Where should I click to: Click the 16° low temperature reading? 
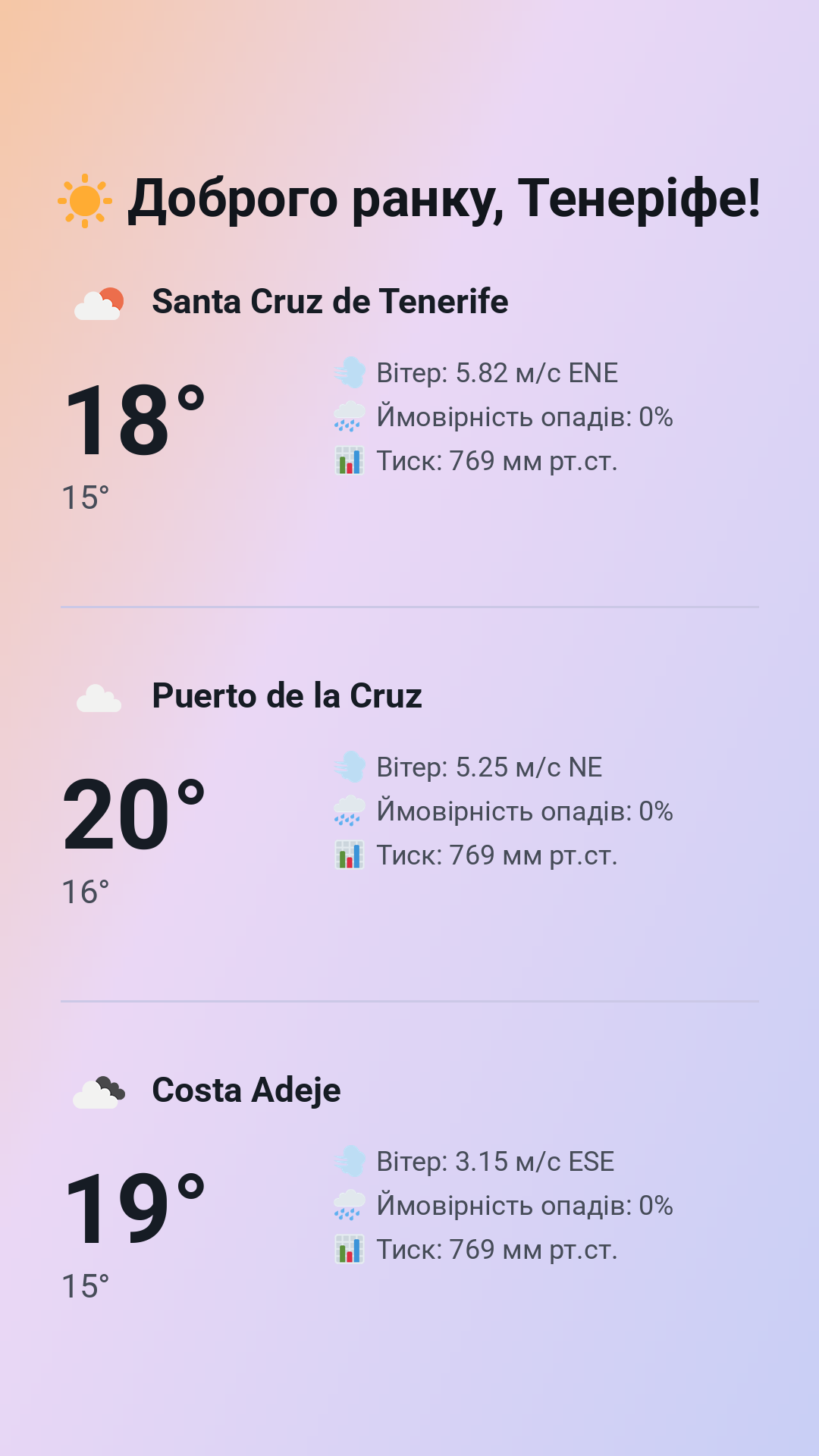[x=85, y=893]
